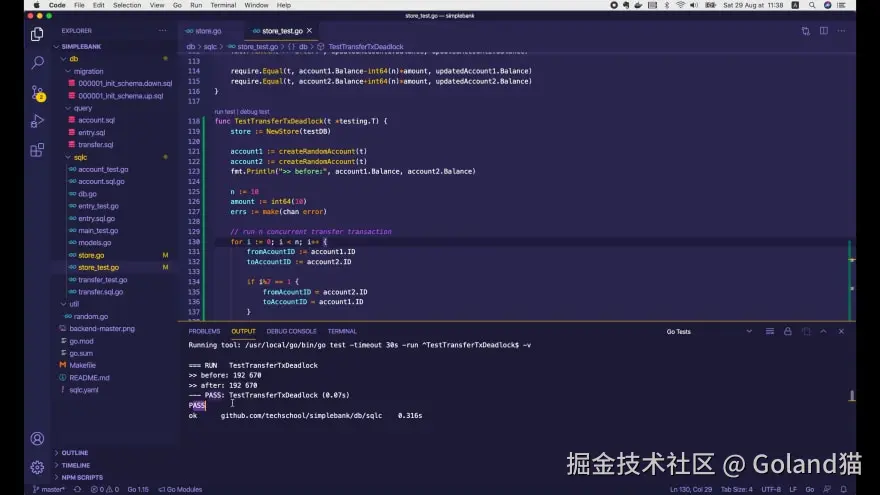Open the Run menu
Screen dimensions: 880x495
(196, 5)
